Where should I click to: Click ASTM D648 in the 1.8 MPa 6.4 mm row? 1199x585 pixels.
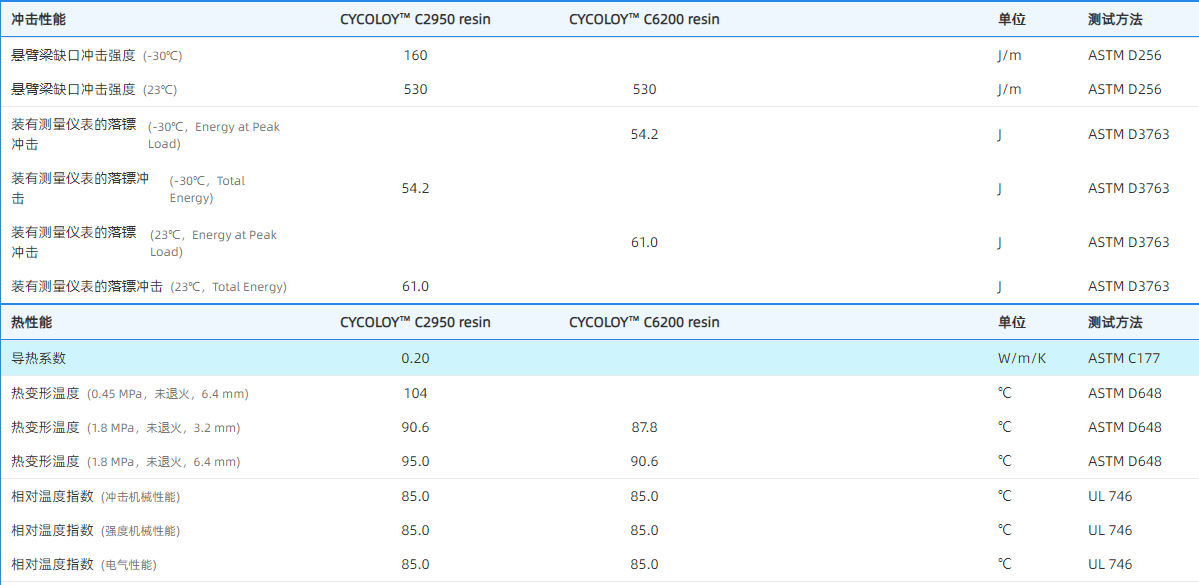pyautogui.click(x=1125, y=462)
